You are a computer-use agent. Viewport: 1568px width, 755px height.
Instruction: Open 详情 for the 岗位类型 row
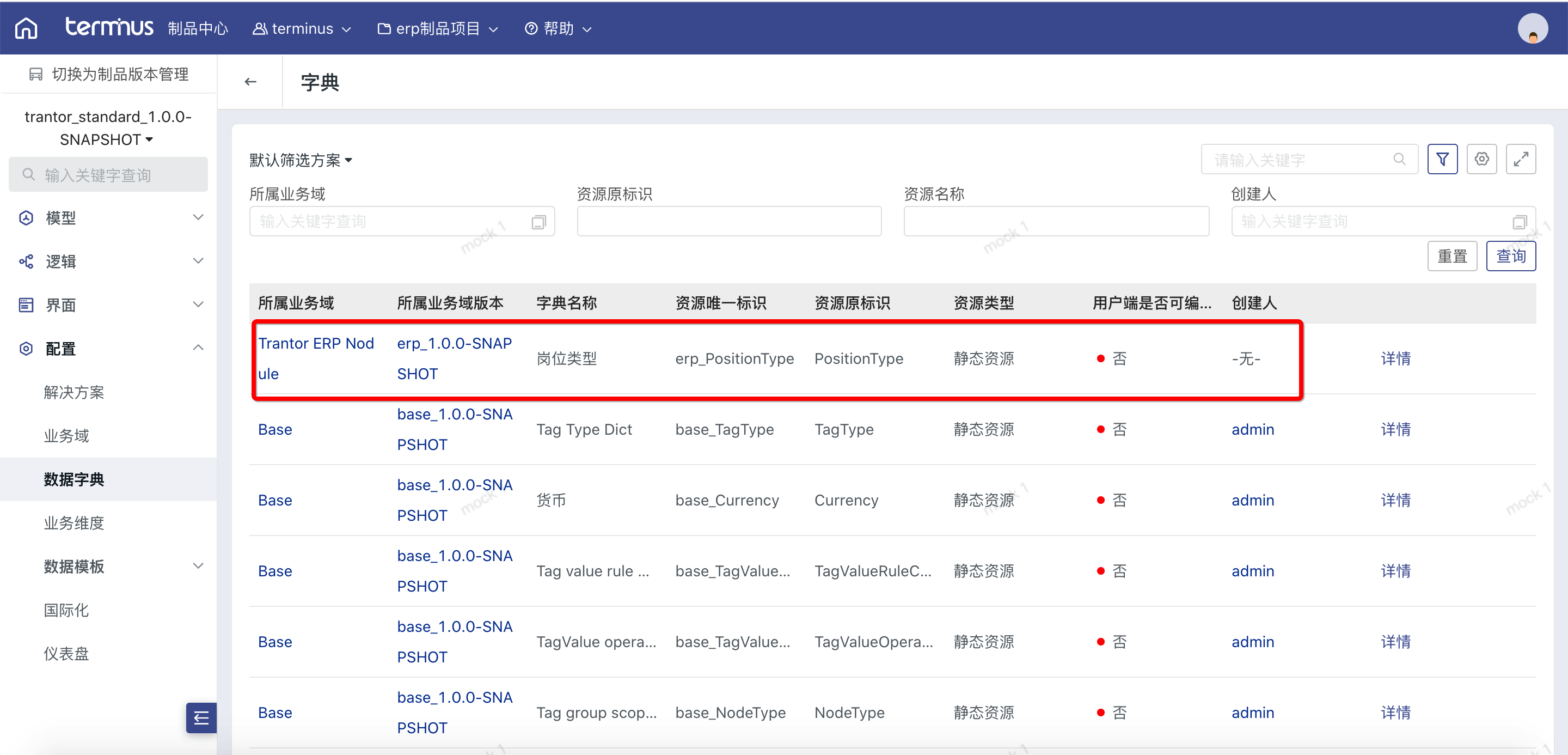(1395, 358)
